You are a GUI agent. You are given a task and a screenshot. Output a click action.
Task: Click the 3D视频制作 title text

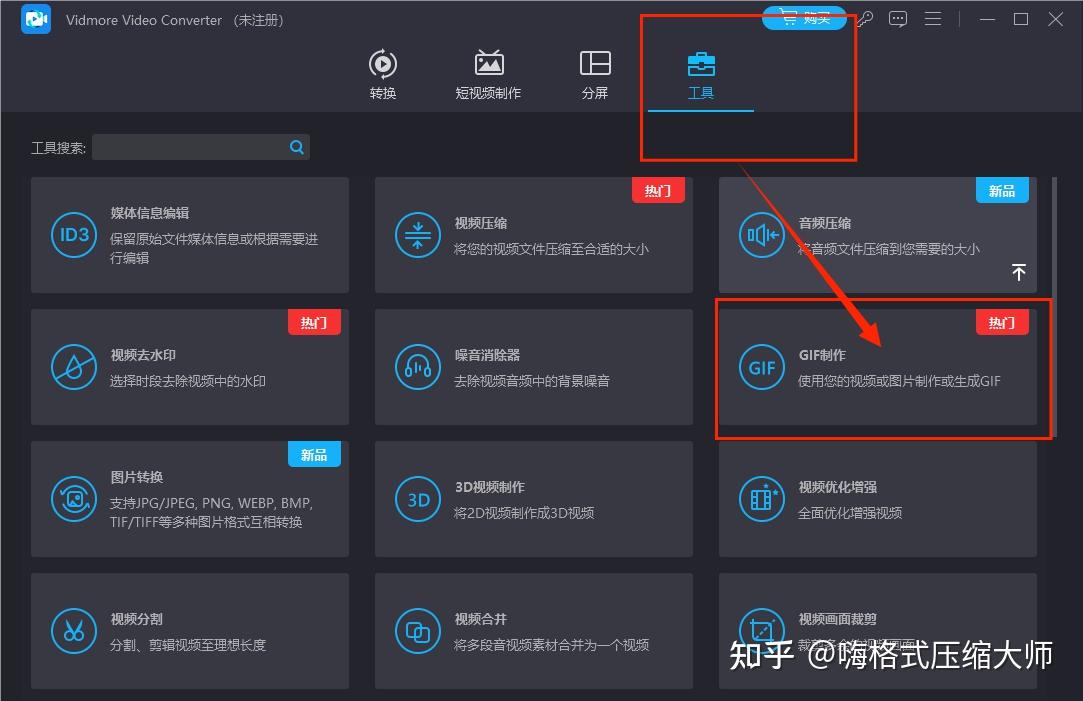(x=490, y=487)
